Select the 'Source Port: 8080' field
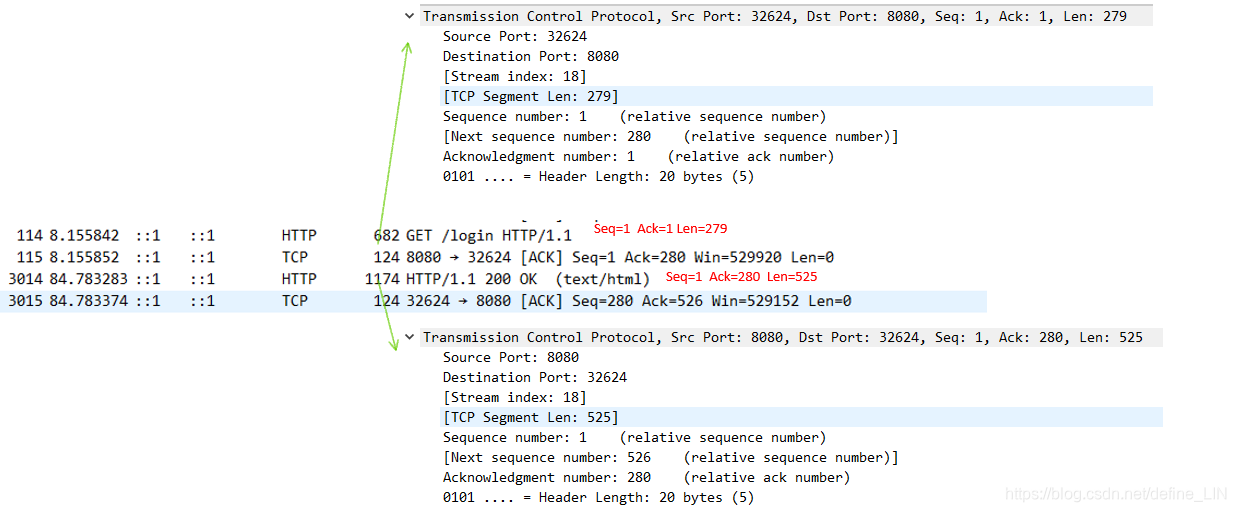Viewport: 1236px width, 512px height. pyautogui.click(x=511, y=357)
